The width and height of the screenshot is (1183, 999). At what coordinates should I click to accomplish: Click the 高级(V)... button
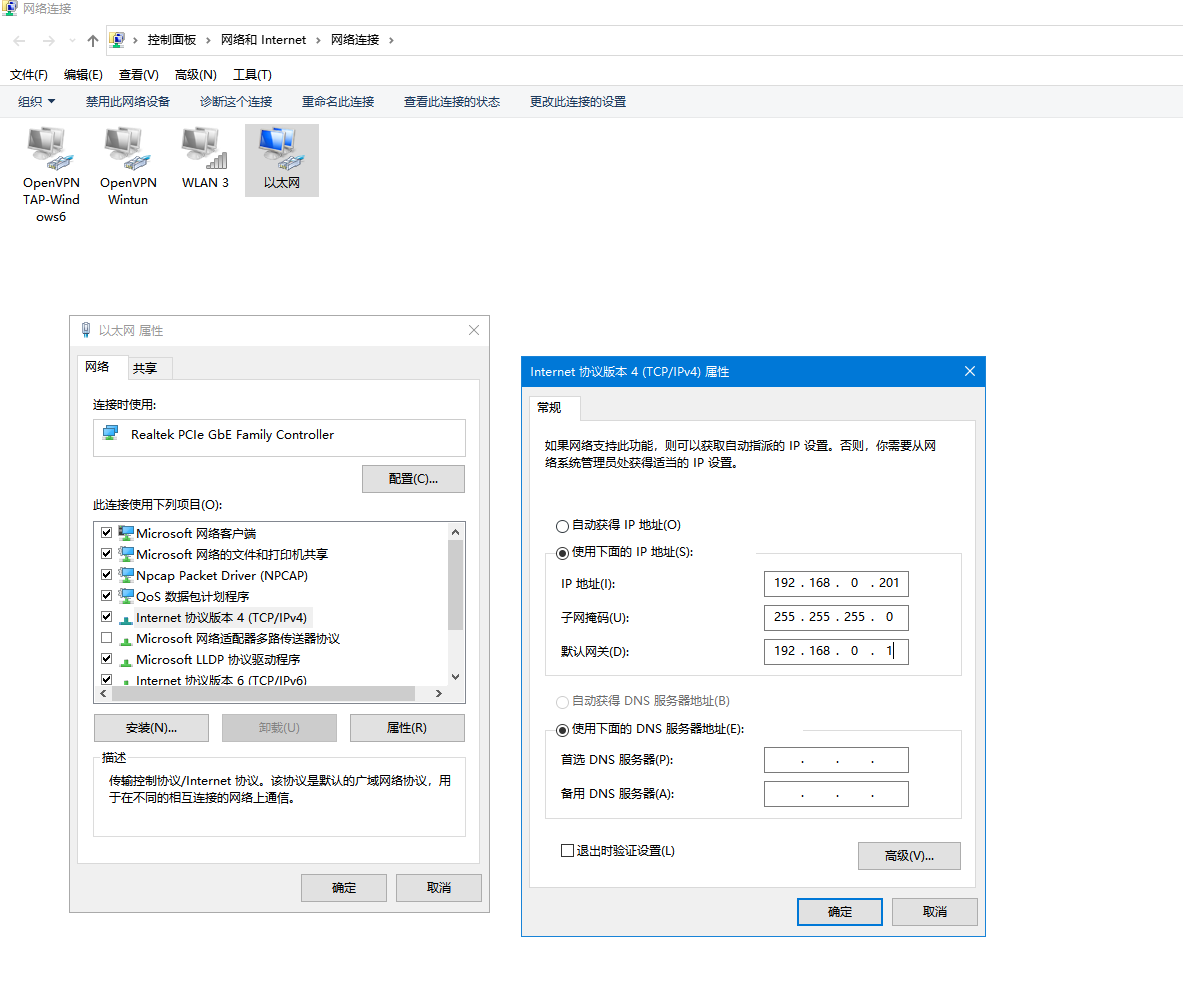point(908,856)
